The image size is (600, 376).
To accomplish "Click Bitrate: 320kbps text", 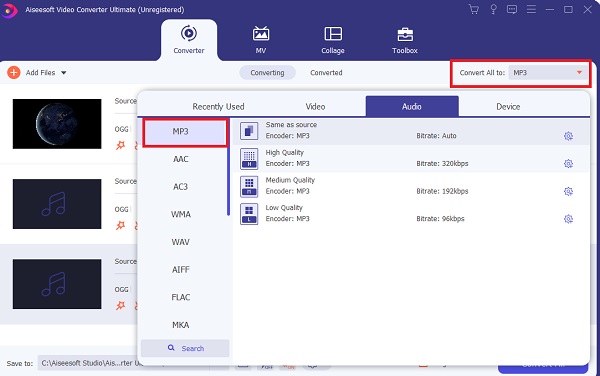I will click(442, 163).
